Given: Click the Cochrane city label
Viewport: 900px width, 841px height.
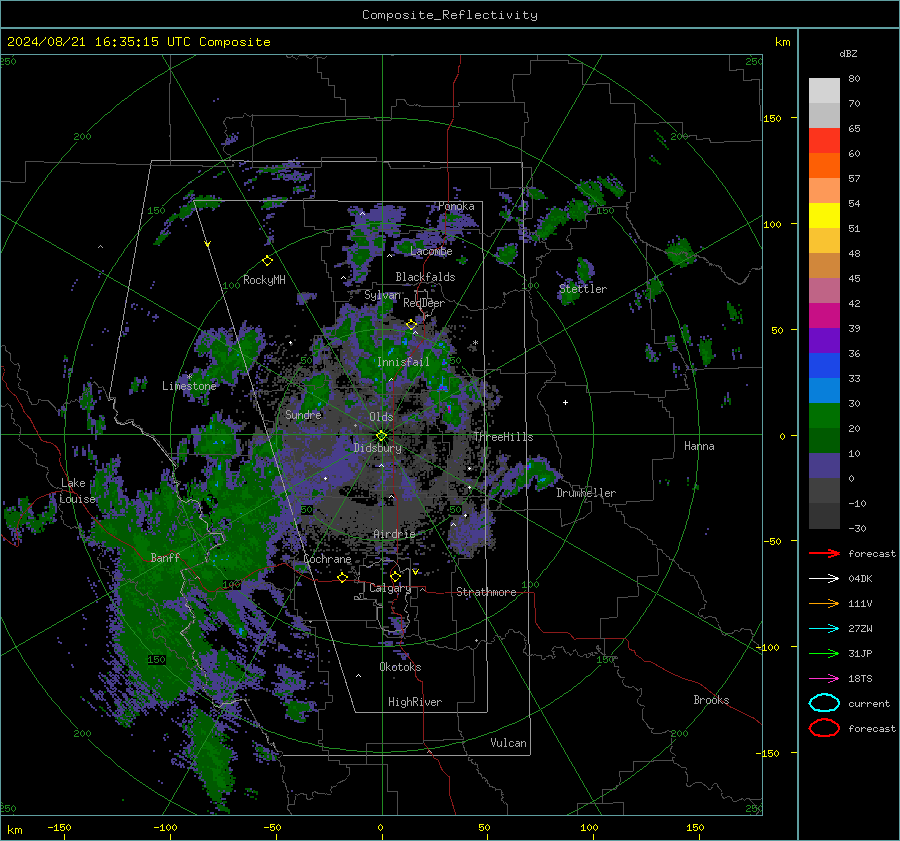Looking at the screenshot, I should coord(327,559).
